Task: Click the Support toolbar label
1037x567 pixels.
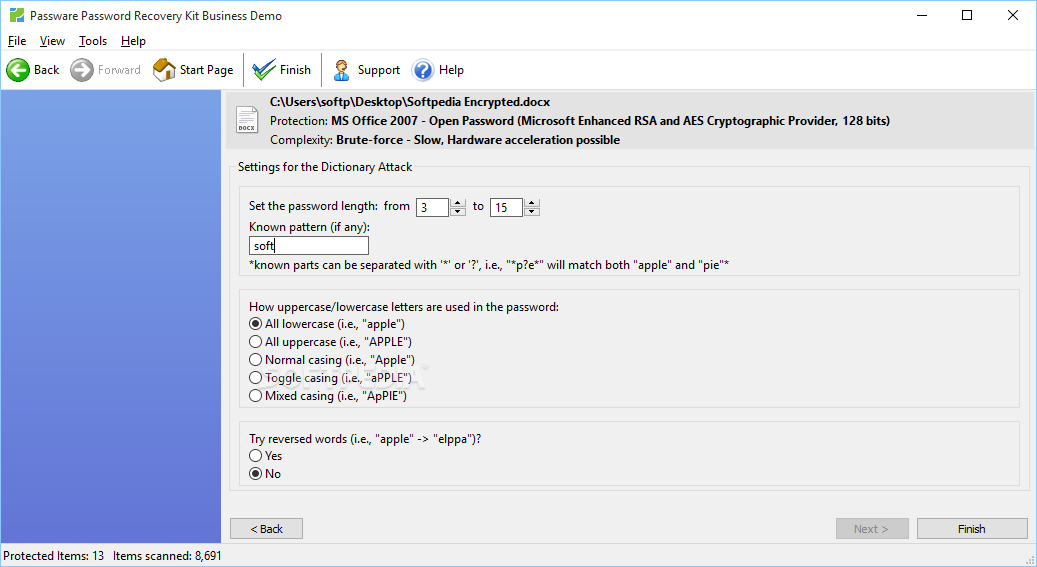Action: pyautogui.click(x=379, y=69)
